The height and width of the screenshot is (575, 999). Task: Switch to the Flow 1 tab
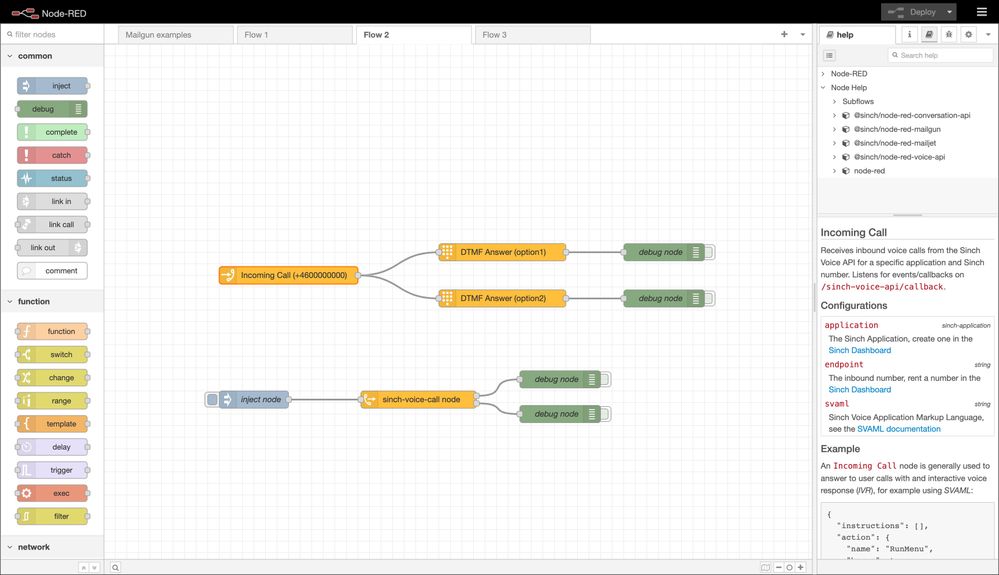294,35
